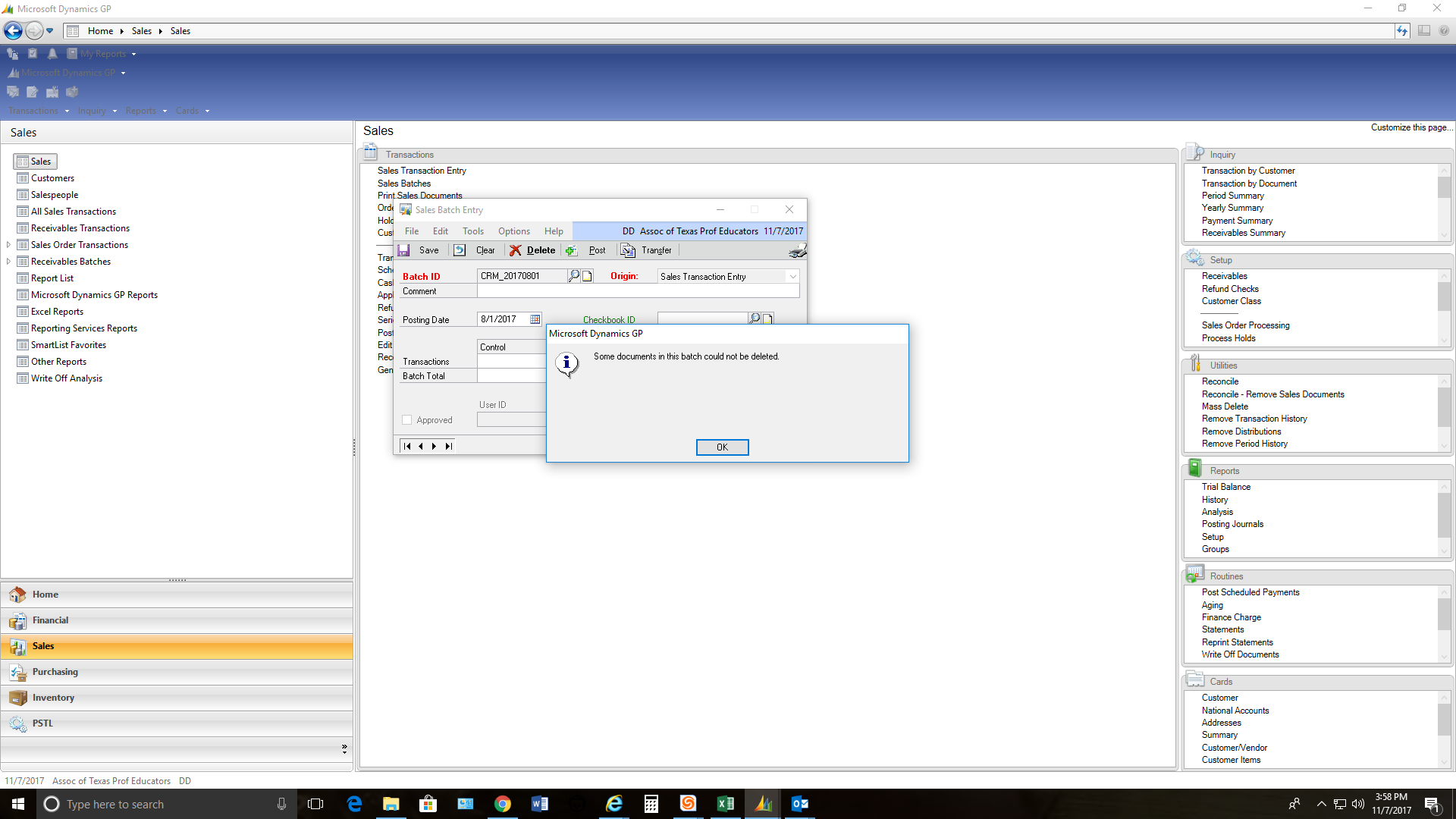Open Post Scheduled Payments routine
Image resolution: width=1456 pixels, height=819 pixels.
point(1250,592)
